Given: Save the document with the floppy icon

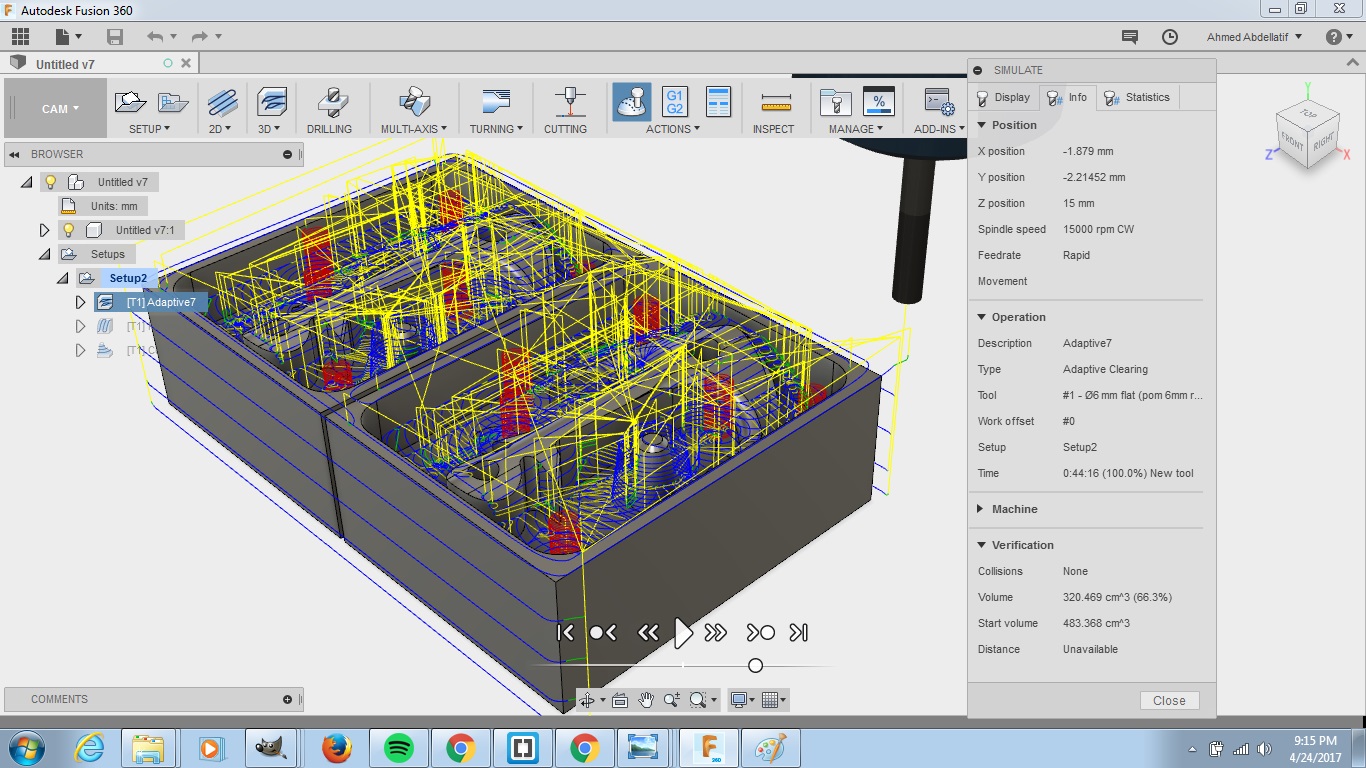Looking at the screenshot, I should click(115, 37).
